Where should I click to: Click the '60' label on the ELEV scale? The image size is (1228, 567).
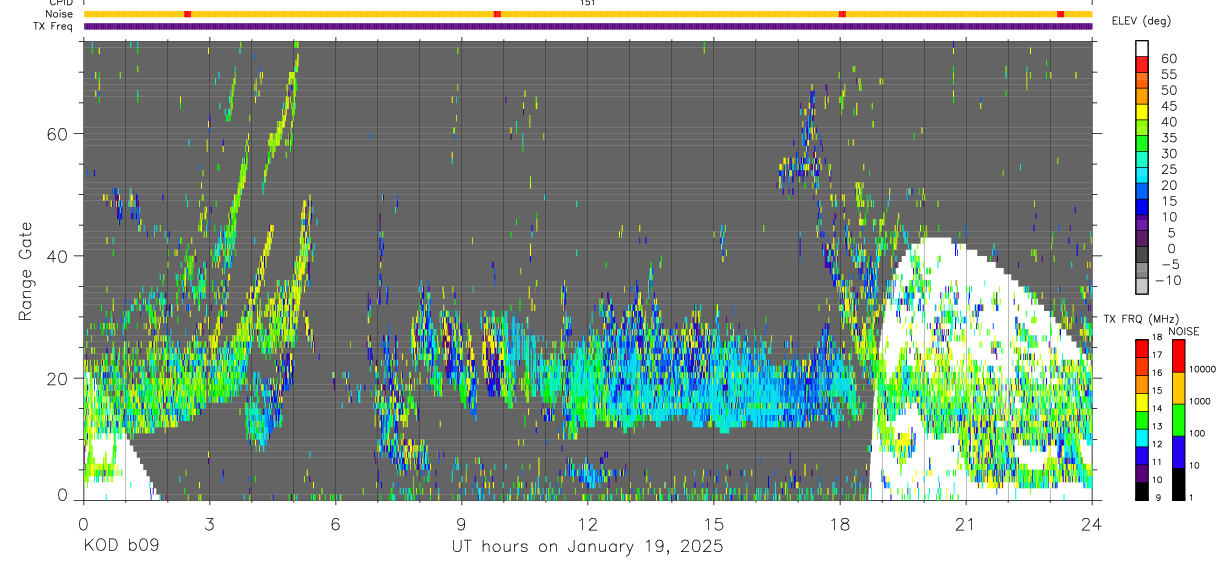1167,58
